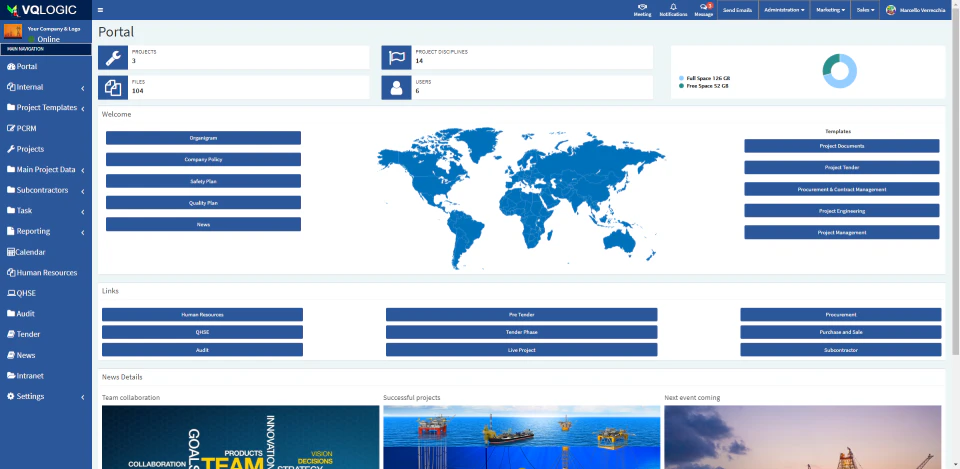
Task: Open the Successful projects news image
Action: pyautogui.click(x=522, y=437)
